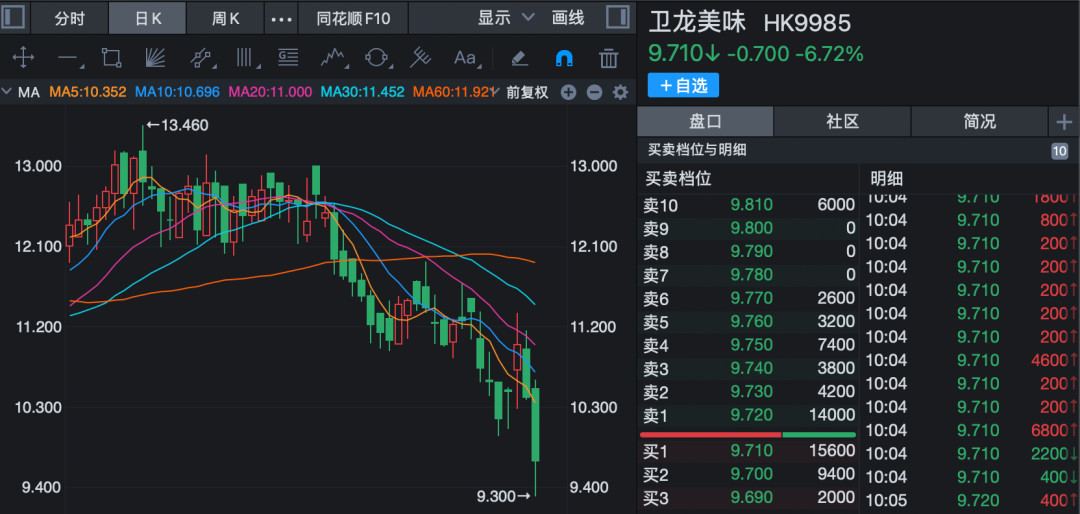Switch to the 分时 chart tab
Viewport: 1080px width, 514px height.
pos(70,18)
